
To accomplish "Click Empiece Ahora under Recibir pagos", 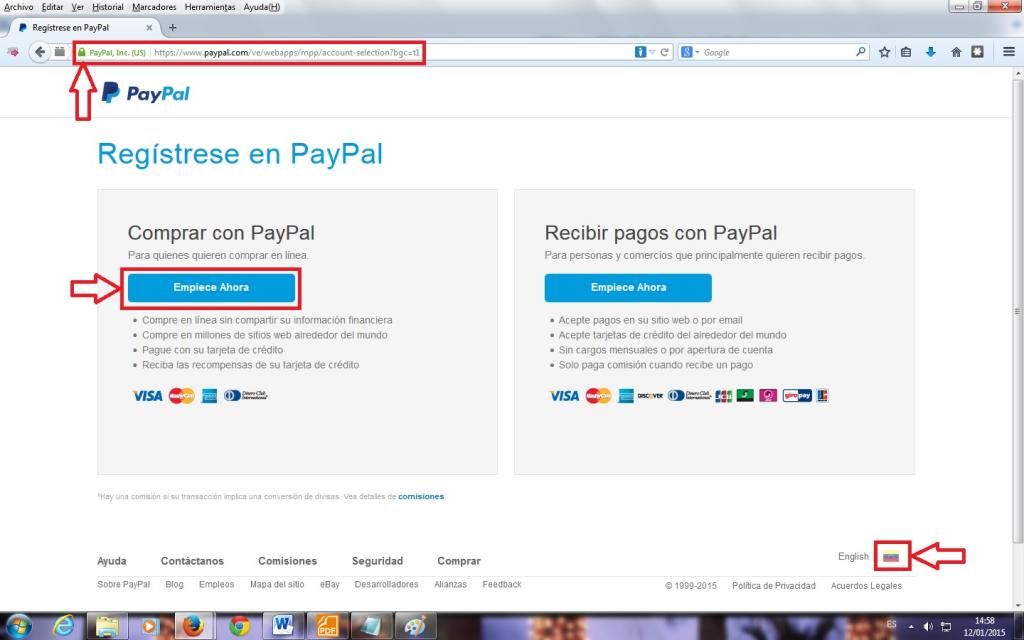I will point(628,287).
